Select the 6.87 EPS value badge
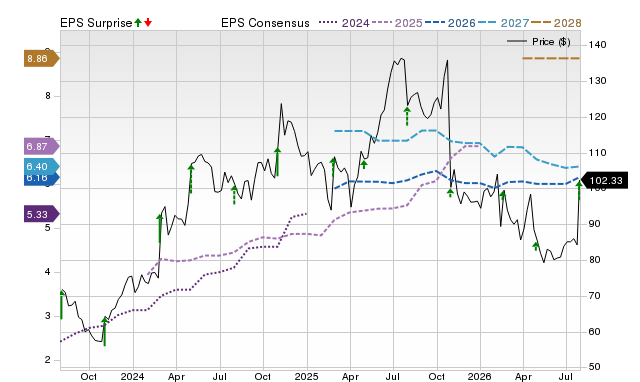640x382 pixels. [x=41, y=146]
